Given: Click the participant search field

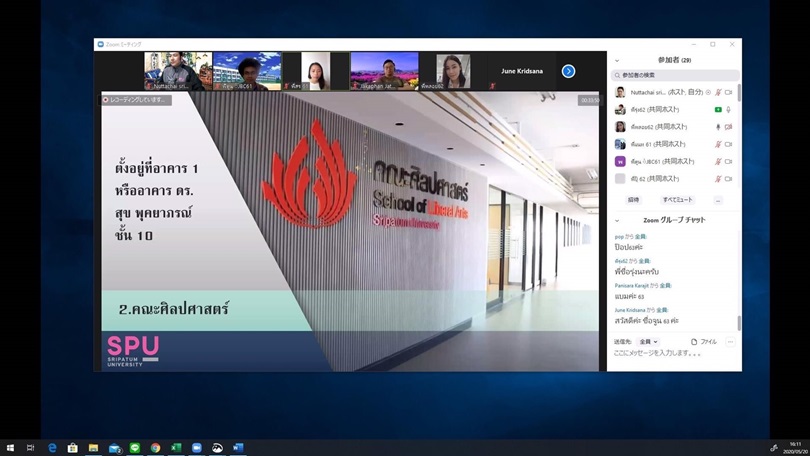Looking at the screenshot, I should click(675, 75).
